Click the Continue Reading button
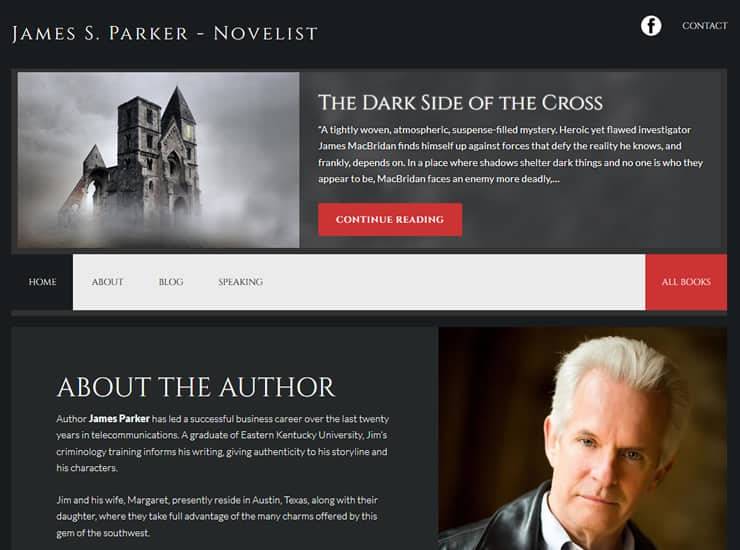 (390, 220)
